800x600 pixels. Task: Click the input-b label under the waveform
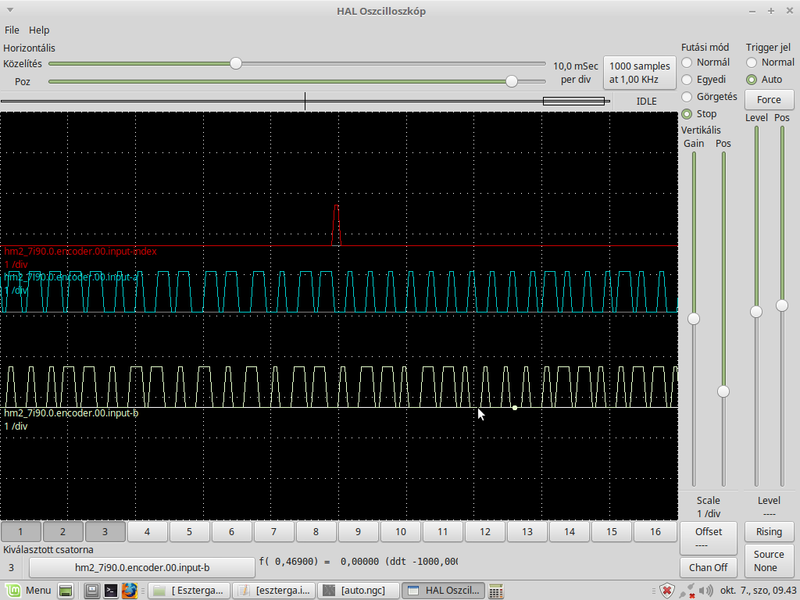point(71,413)
